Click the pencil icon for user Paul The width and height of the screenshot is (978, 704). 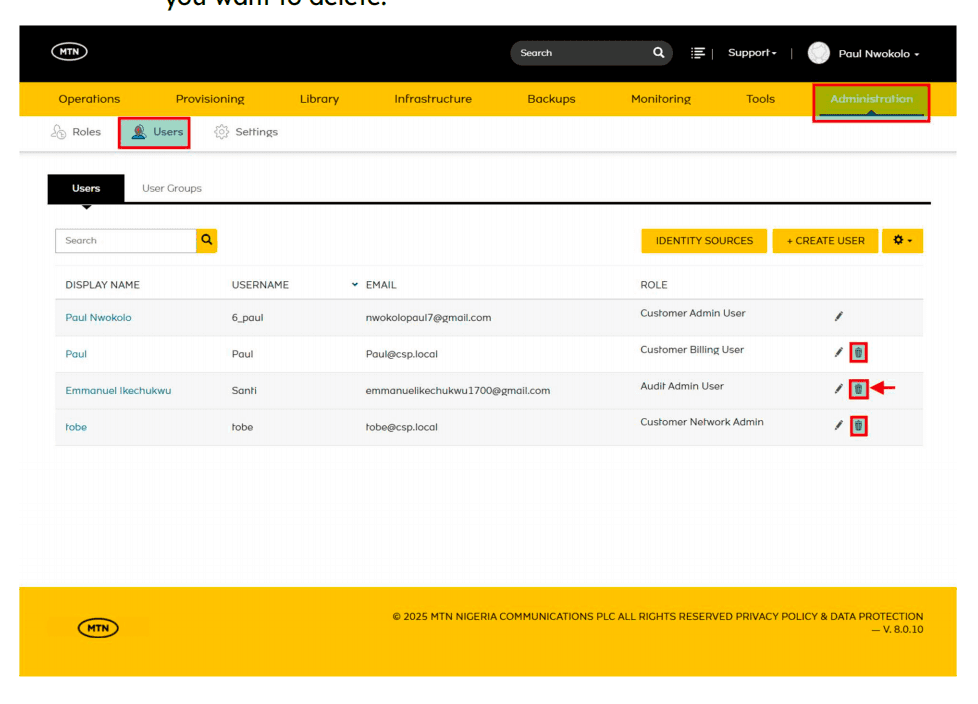[839, 353]
